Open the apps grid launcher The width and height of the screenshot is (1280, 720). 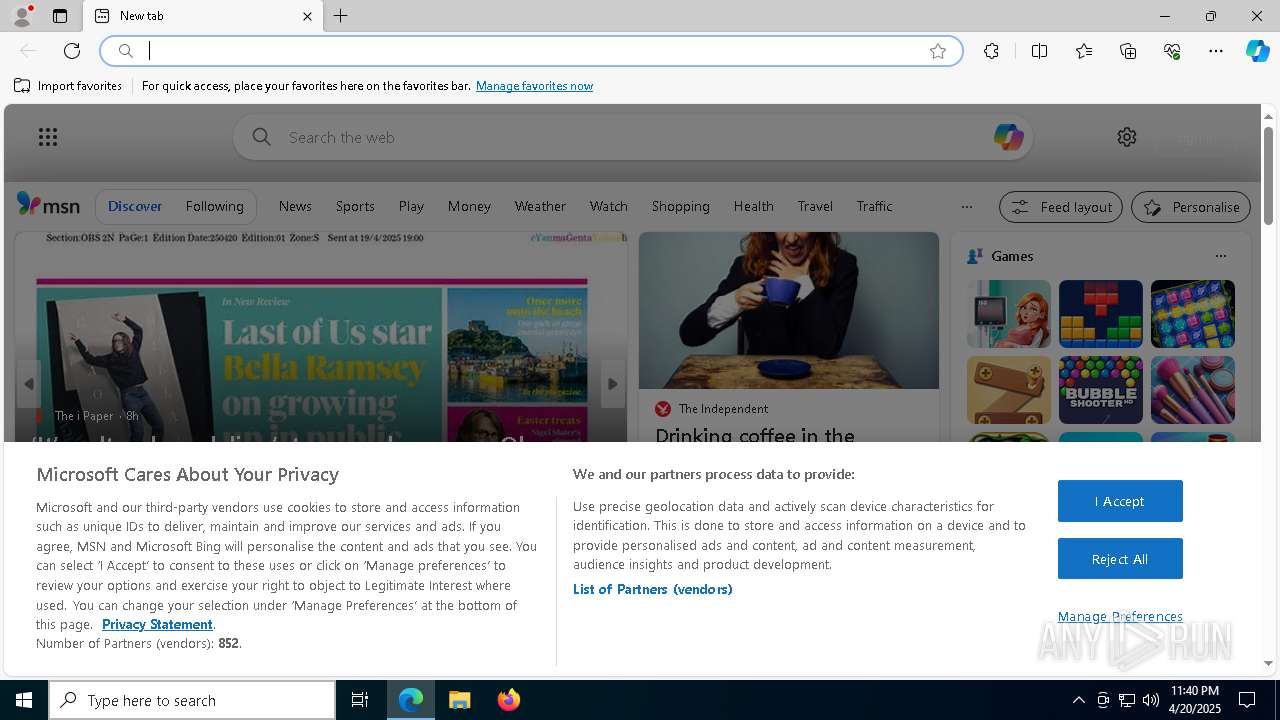pyautogui.click(x=48, y=137)
